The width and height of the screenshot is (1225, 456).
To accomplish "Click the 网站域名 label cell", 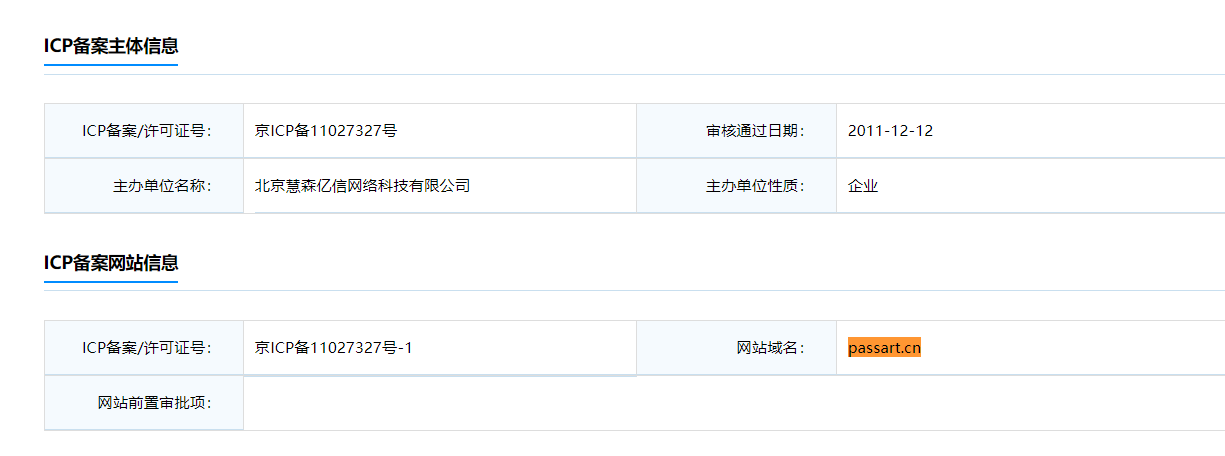I will pyautogui.click(x=770, y=348).
